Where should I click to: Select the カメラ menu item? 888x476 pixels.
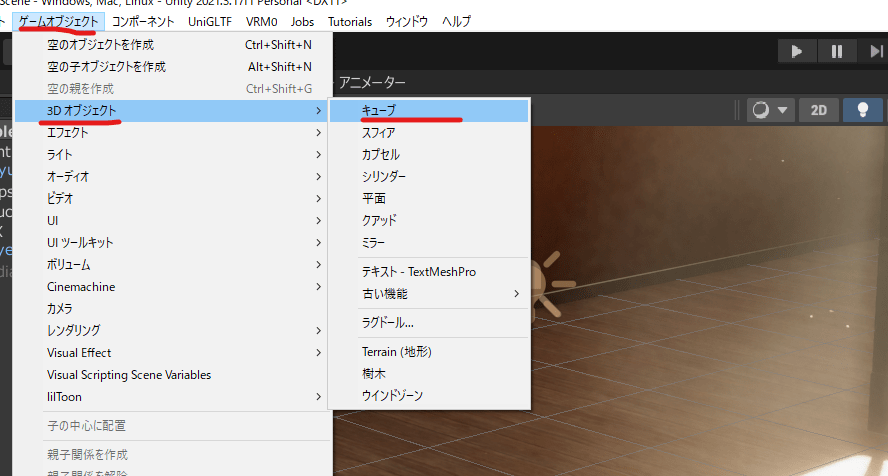pos(60,308)
